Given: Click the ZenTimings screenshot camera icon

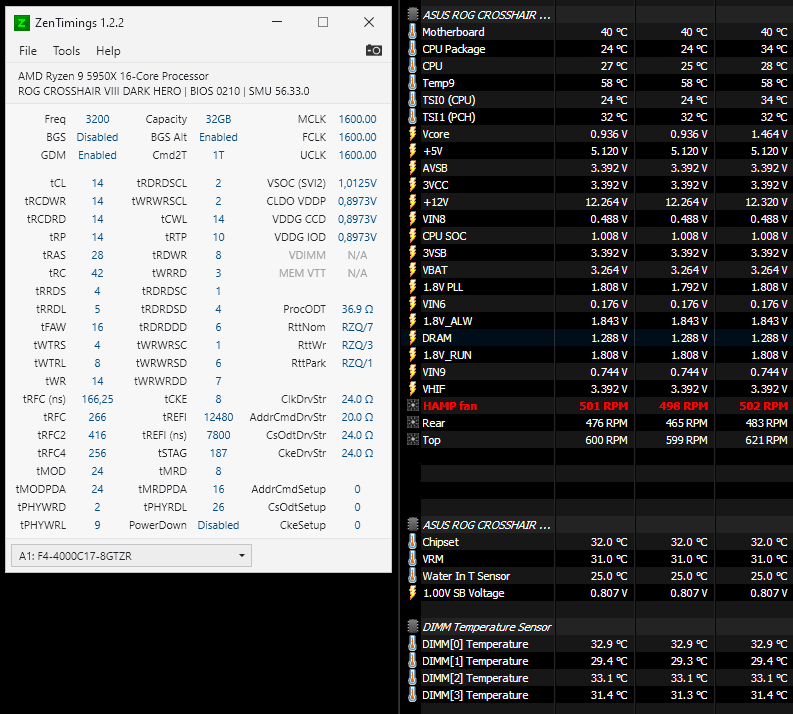Looking at the screenshot, I should (x=374, y=50).
